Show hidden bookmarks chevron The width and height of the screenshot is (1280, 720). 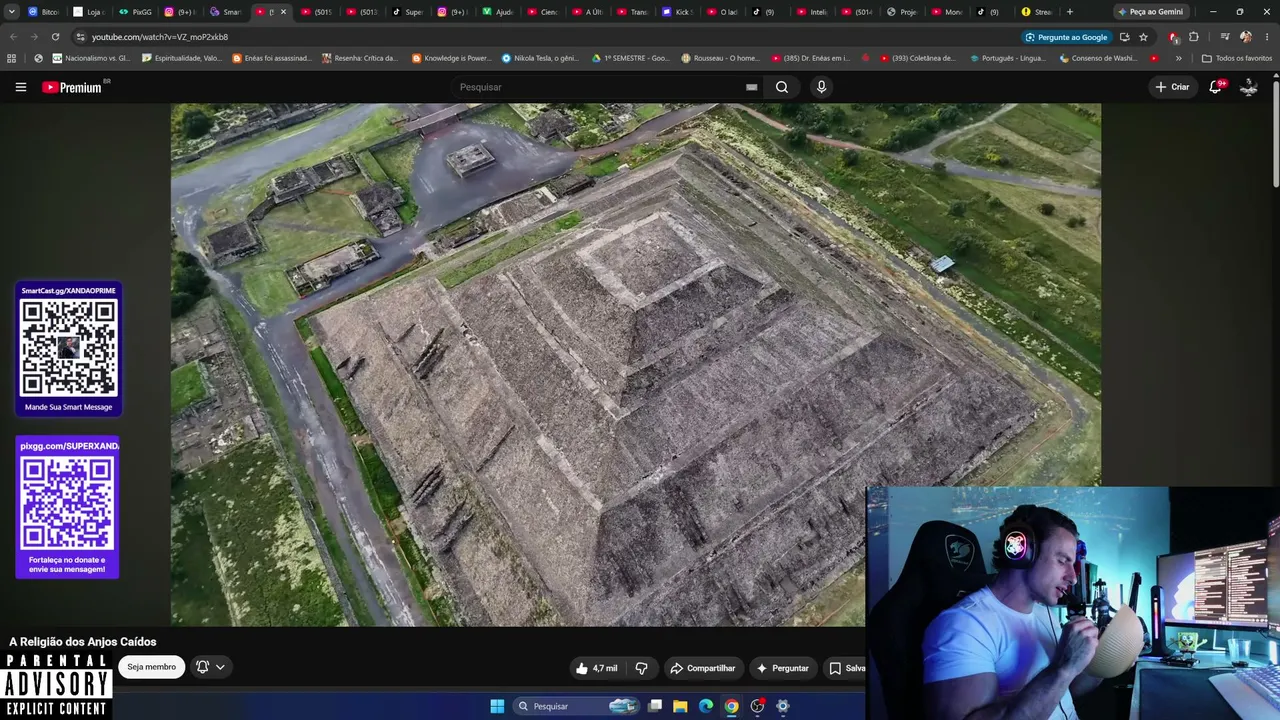tap(1178, 58)
